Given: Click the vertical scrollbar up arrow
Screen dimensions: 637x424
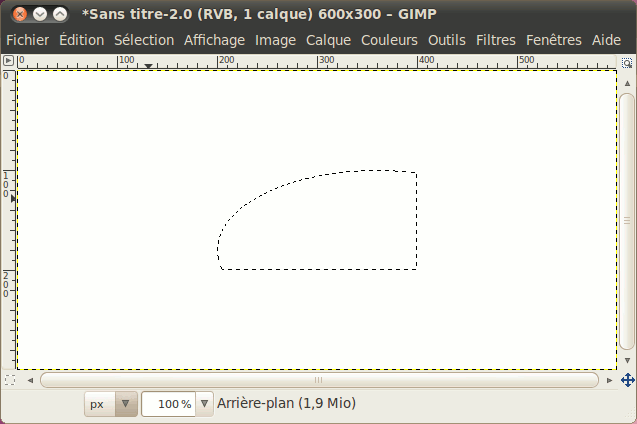Looking at the screenshot, I should point(627,83).
